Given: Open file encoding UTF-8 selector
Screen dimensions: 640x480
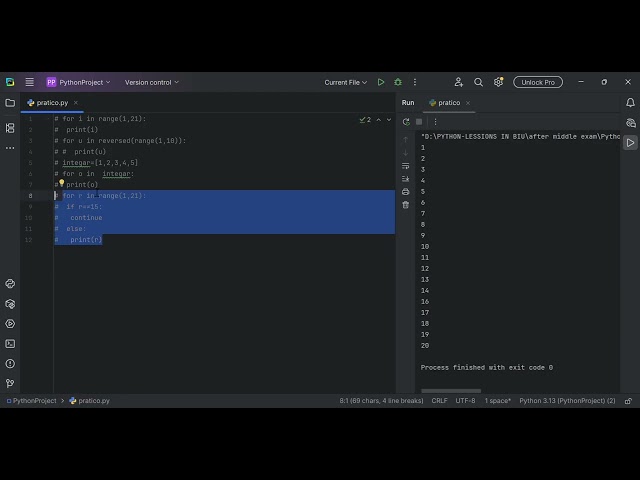Looking at the screenshot, I should (x=465, y=401).
